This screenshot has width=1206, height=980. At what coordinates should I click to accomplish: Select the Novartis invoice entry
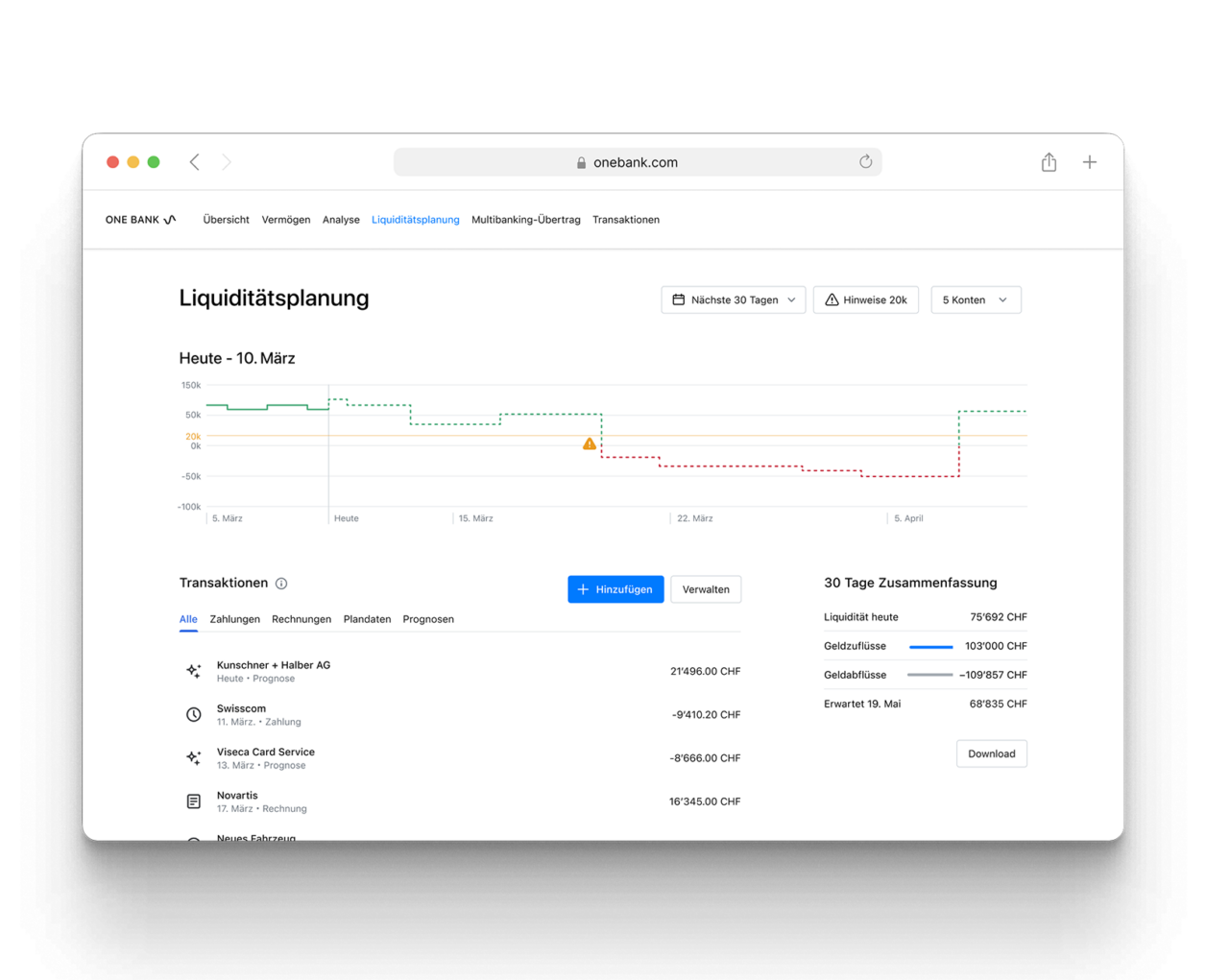point(460,801)
